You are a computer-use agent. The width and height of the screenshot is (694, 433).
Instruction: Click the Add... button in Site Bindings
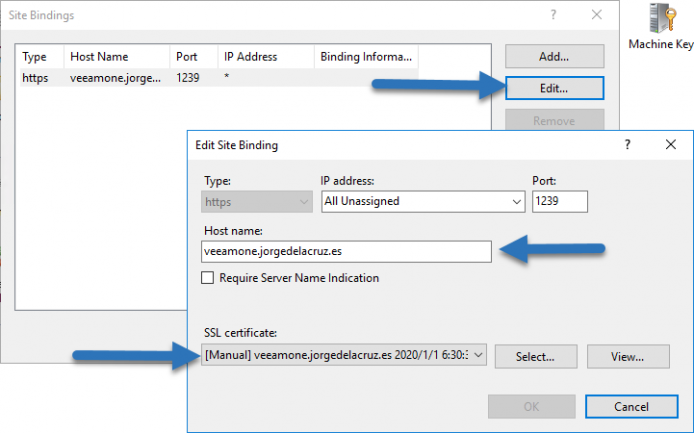(554, 56)
